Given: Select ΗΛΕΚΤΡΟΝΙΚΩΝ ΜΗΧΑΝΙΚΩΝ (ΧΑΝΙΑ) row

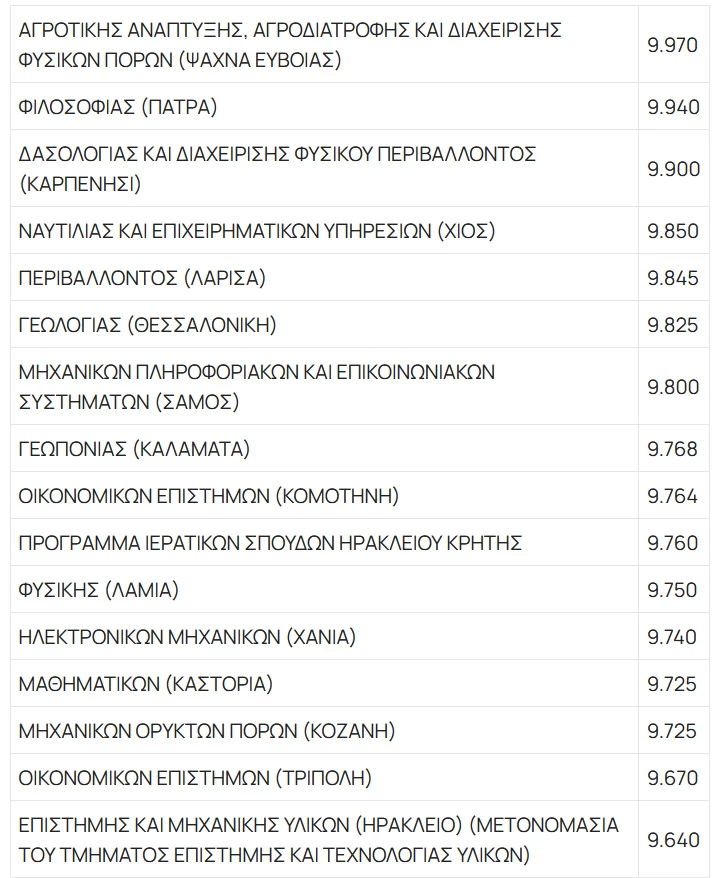Looking at the screenshot, I should (187, 637).
